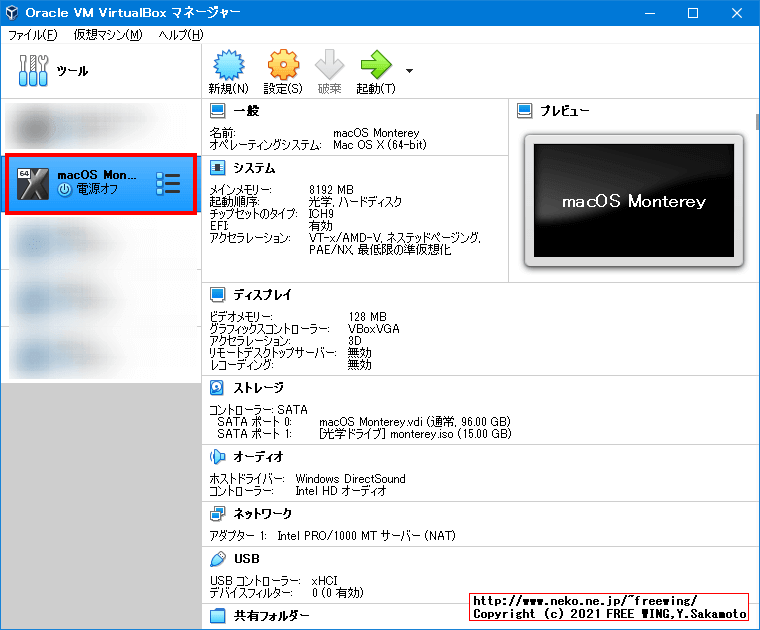Click the 電源オフ power state icon
This screenshot has height=630, width=760.
click(64, 189)
